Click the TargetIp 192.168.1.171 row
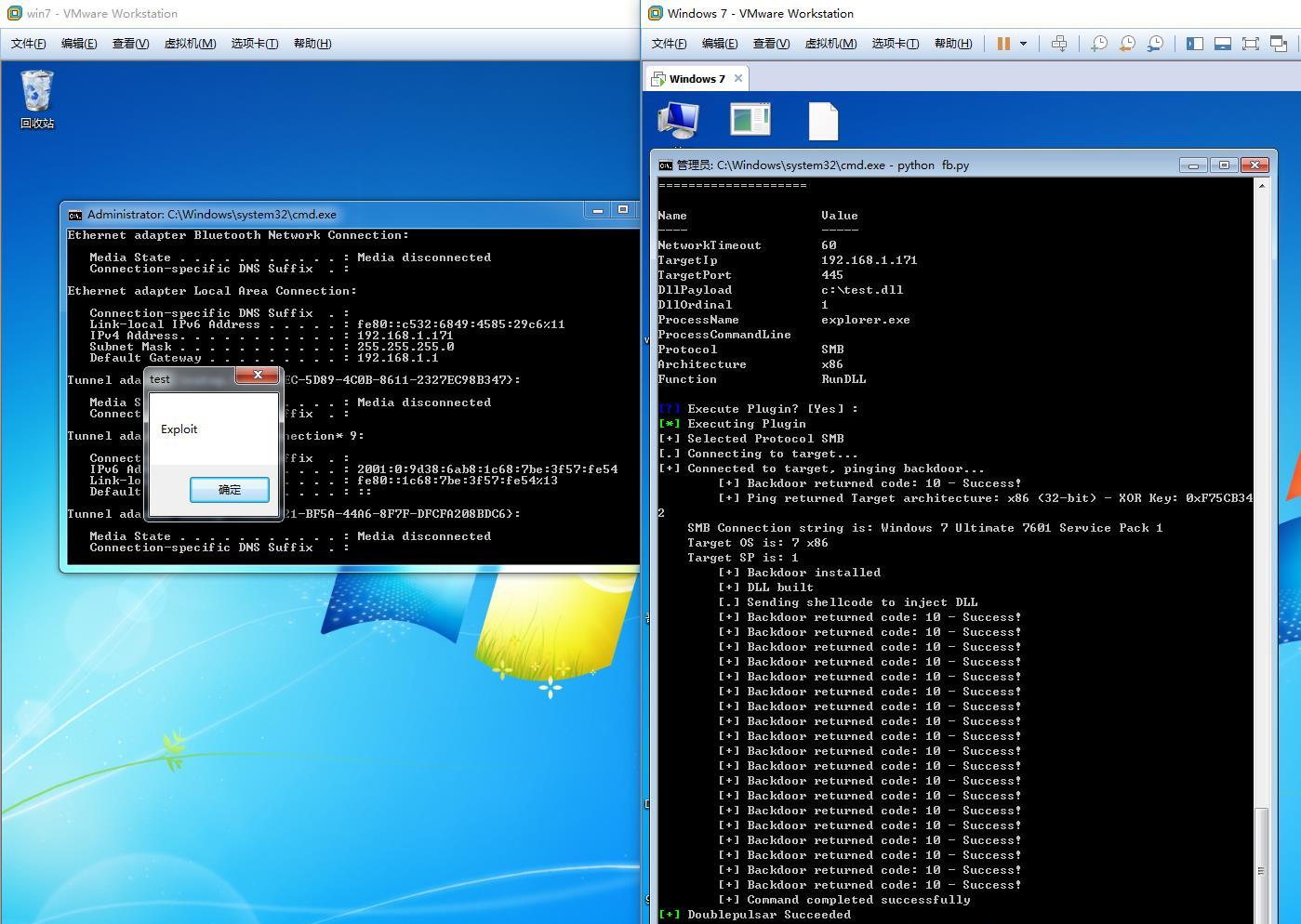Screen dimensions: 1301x924 pyautogui.click(x=788, y=260)
